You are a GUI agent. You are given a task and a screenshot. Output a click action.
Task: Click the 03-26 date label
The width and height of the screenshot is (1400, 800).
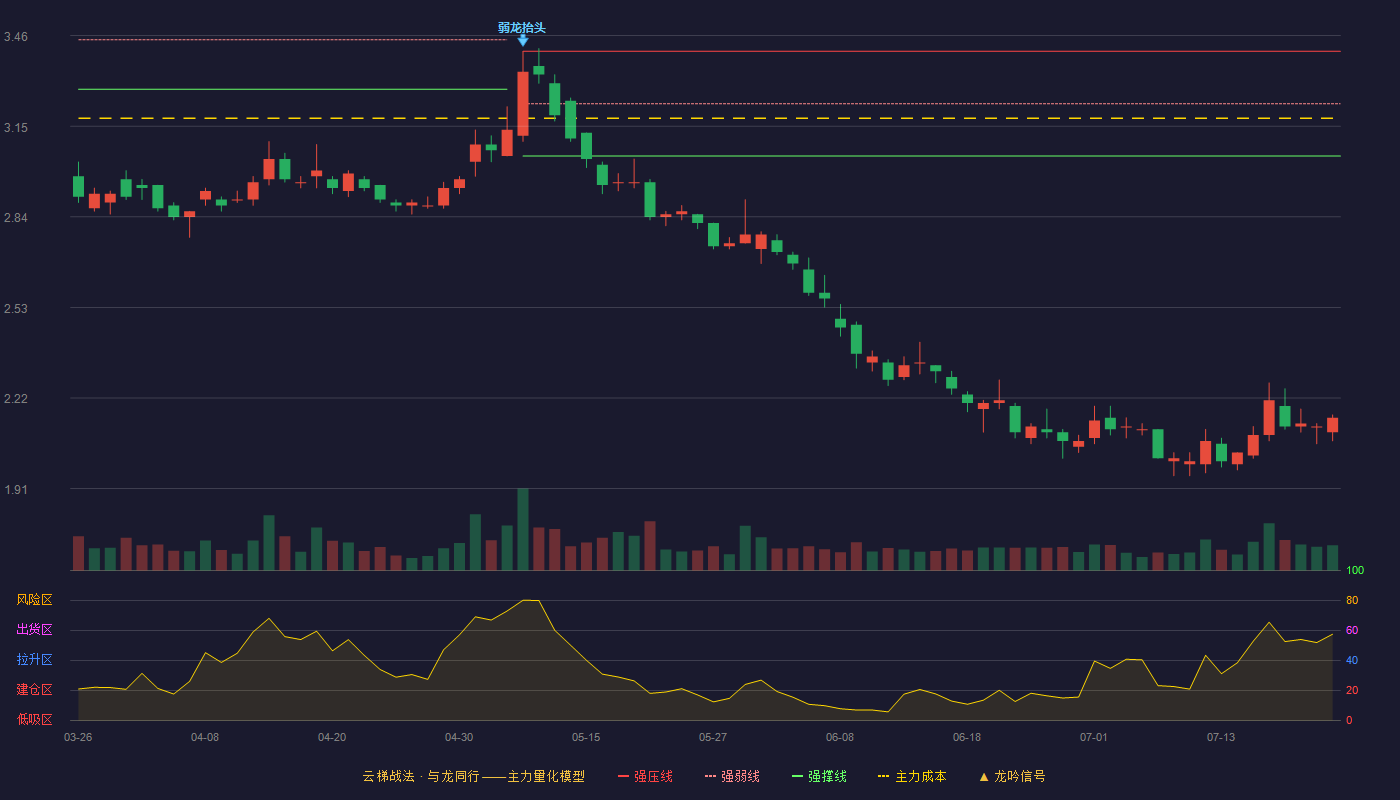(x=78, y=737)
